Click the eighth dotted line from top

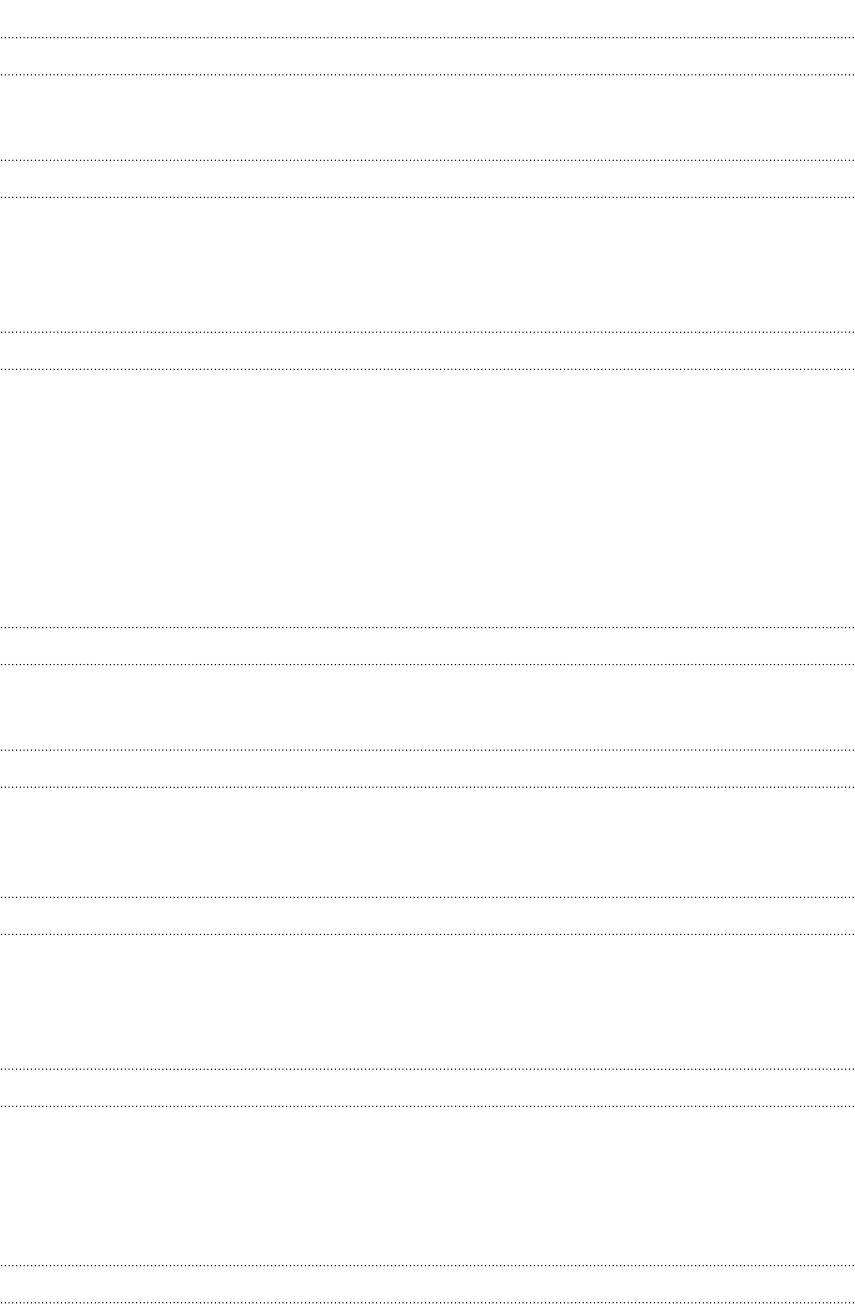(x=427, y=664)
